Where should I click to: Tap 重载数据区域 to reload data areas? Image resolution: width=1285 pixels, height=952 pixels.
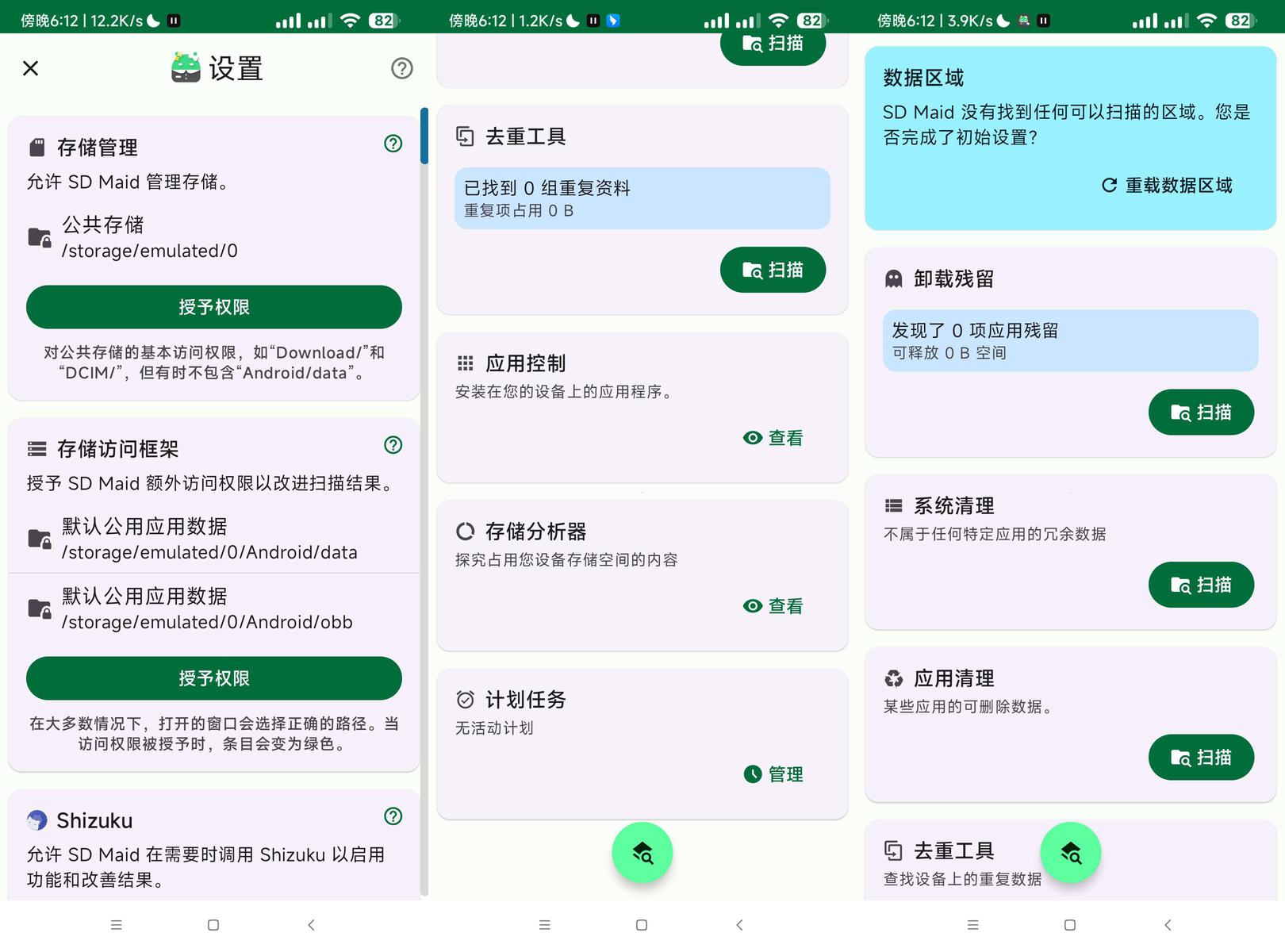(x=1167, y=185)
